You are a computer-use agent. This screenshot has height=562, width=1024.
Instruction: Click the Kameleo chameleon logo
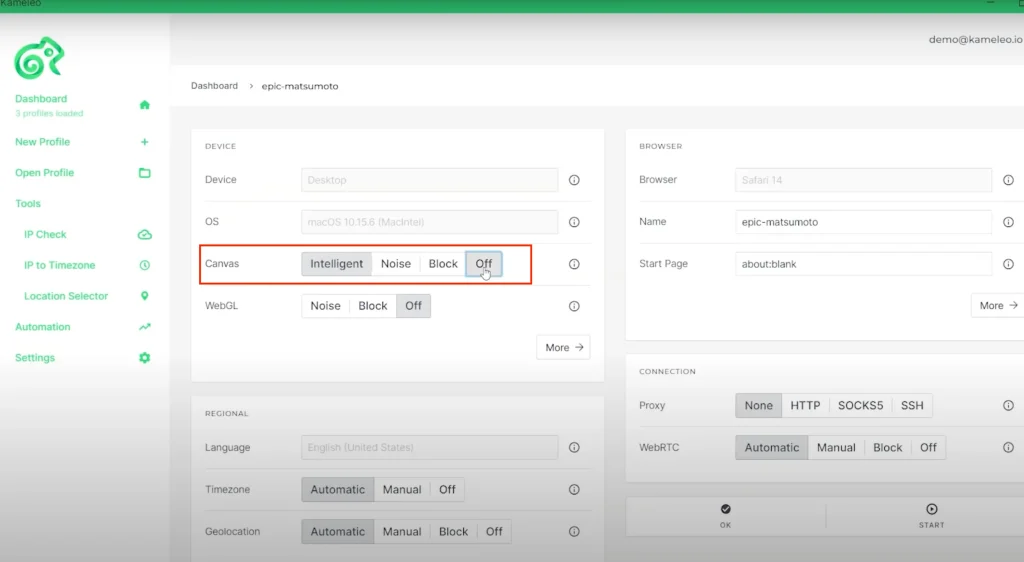click(39, 57)
